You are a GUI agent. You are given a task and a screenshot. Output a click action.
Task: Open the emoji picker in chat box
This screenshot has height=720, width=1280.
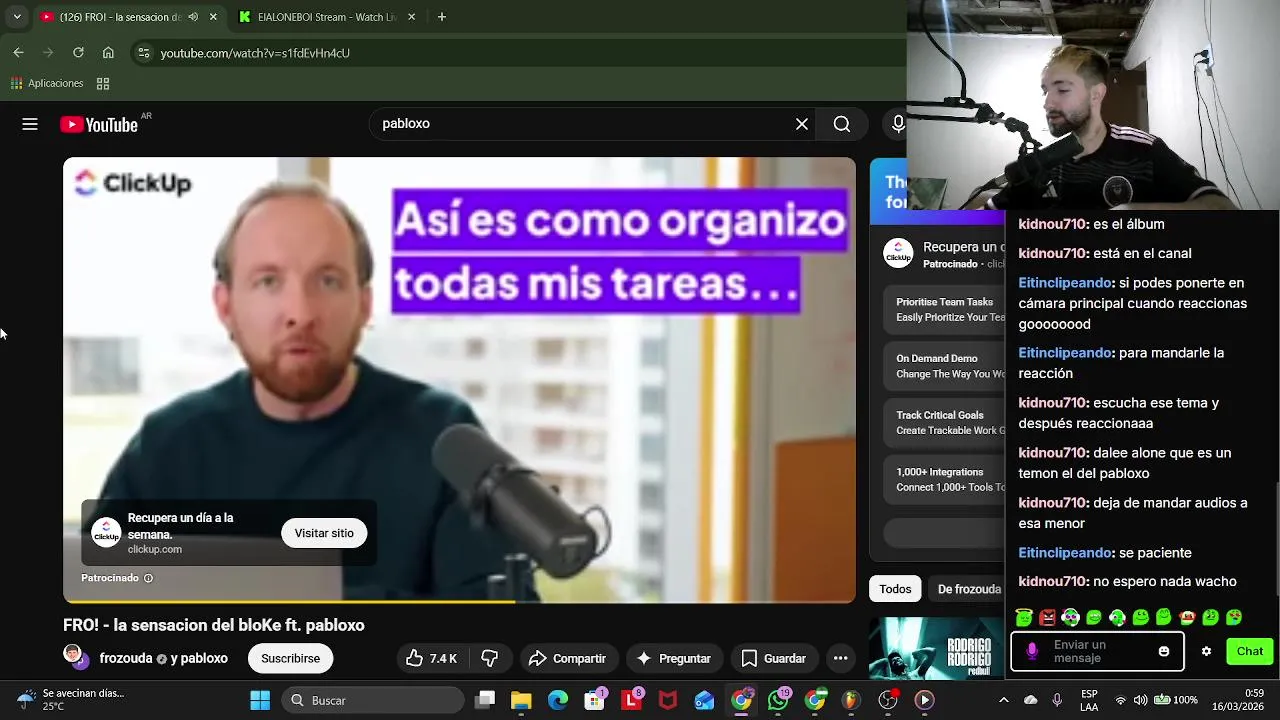[x=1164, y=652]
